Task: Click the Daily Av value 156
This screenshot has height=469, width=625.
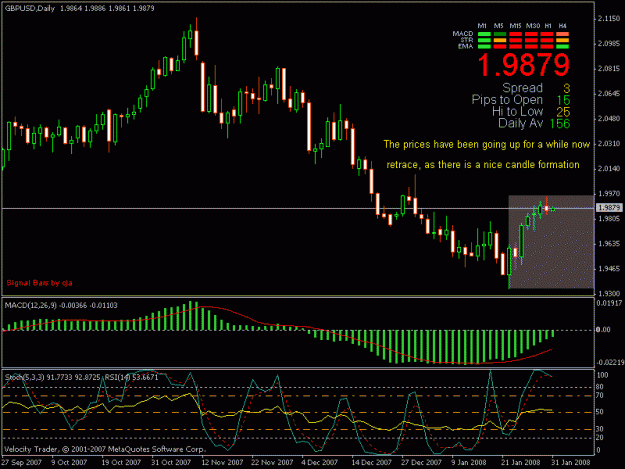Action: coord(560,124)
